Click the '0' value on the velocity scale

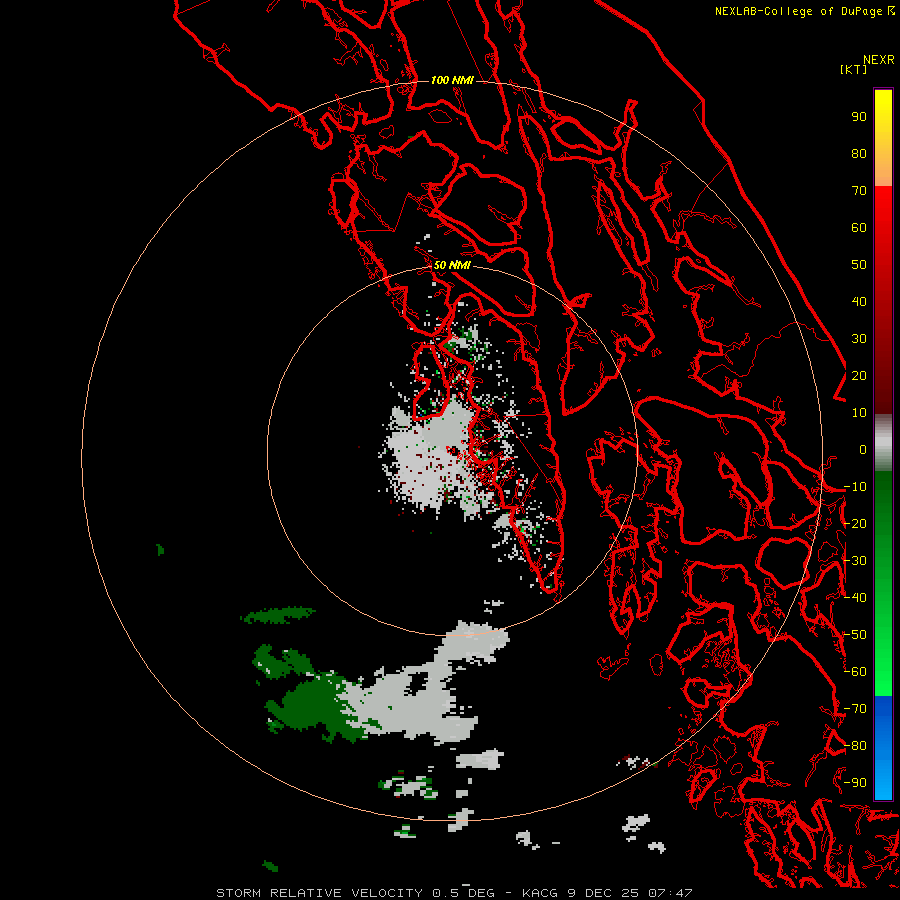click(x=863, y=449)
